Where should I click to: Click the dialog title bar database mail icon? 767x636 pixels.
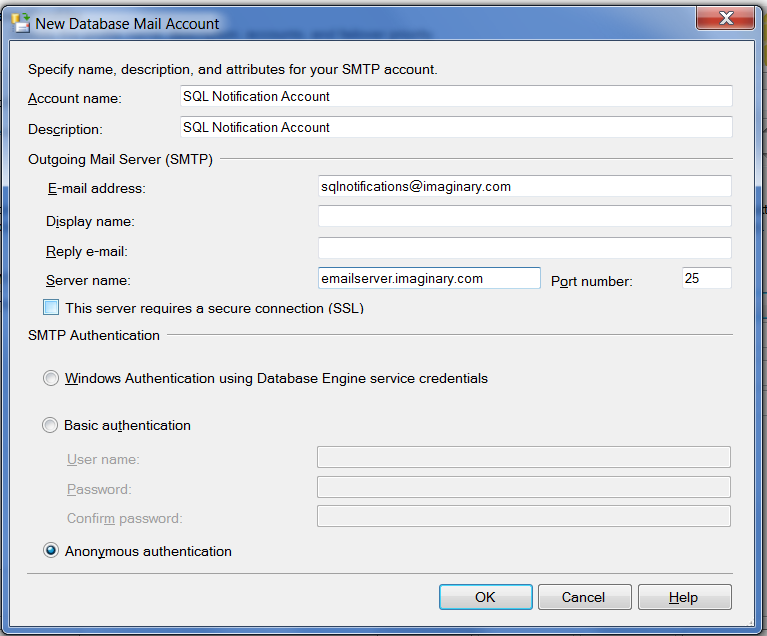[x=20, y=22]
